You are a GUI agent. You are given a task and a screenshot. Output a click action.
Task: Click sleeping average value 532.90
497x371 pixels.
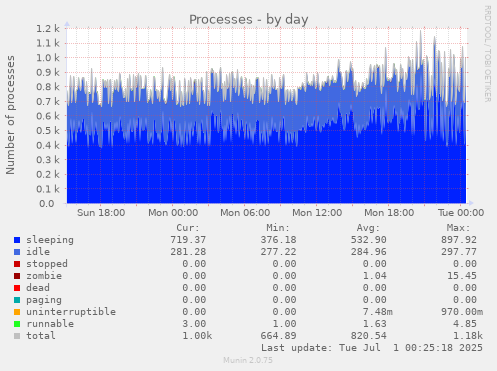[369, 240]
